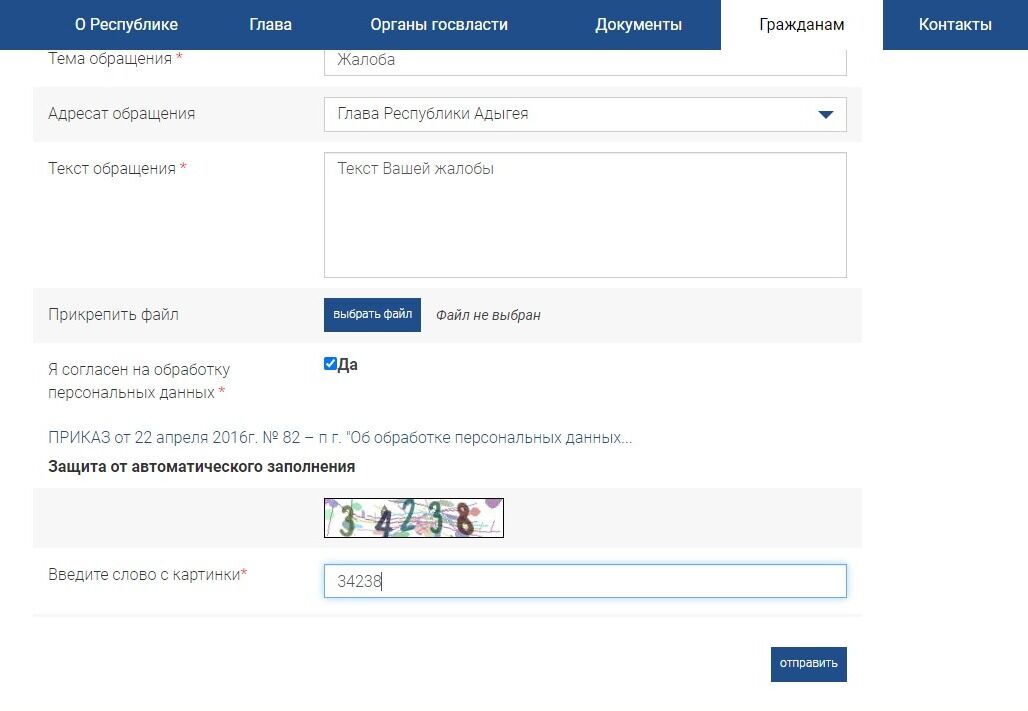Open the Документы menu item
Image resolution: width=1028 pixels, height=711 pixels.
(639, 25)
